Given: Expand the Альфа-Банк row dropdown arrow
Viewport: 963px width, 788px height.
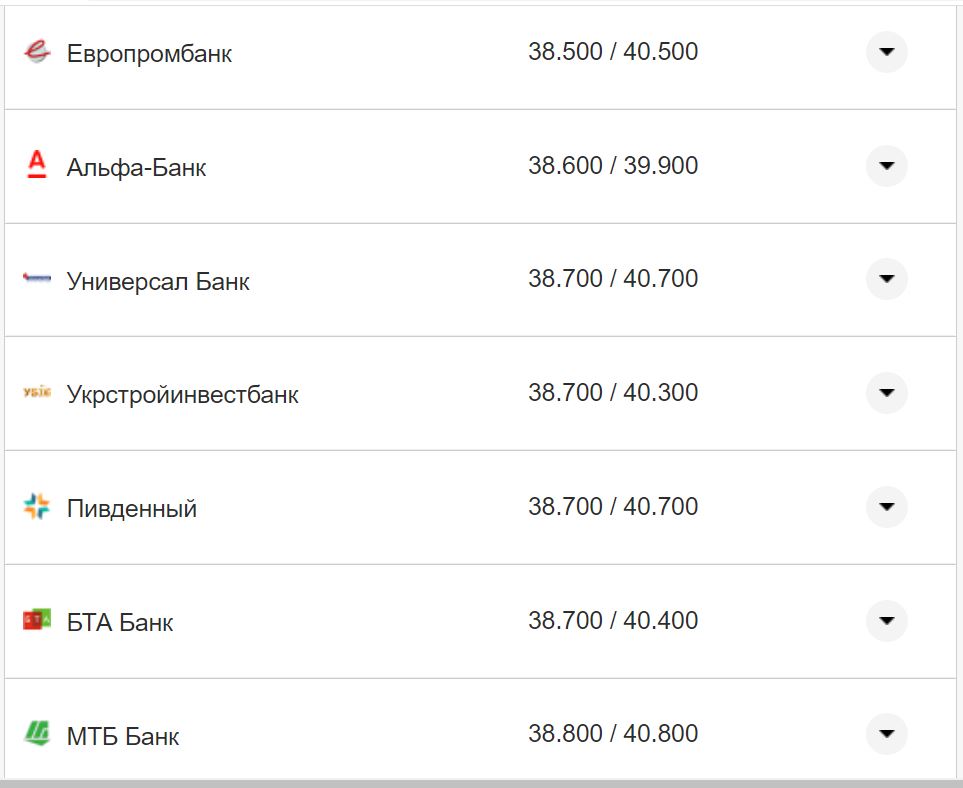Looking at the screenshot, I should click(x=886, y=166).
